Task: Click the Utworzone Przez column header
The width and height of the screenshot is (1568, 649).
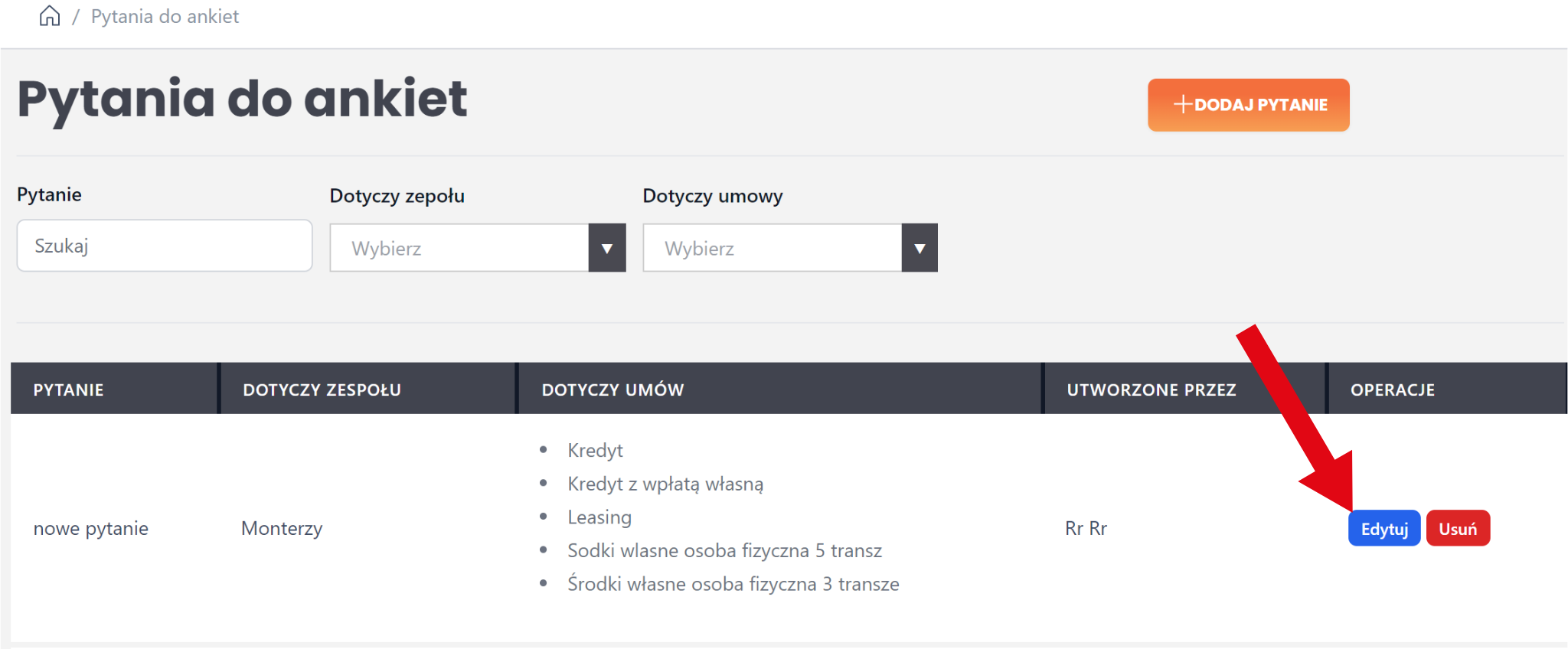Action: click(x=1151, y=390)
